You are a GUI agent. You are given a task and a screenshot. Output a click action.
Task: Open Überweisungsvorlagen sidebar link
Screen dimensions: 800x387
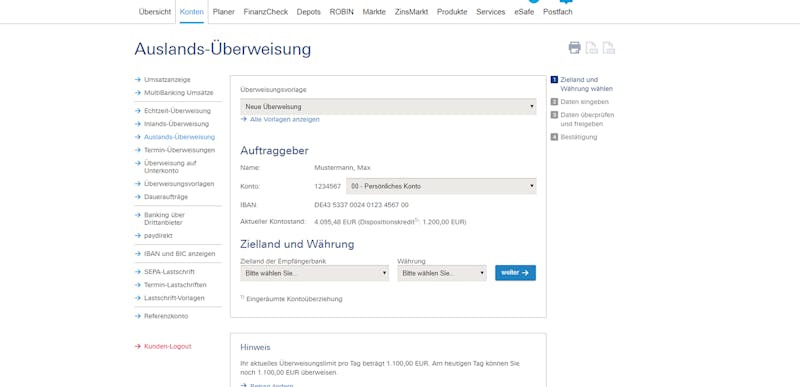coord(179,184)
